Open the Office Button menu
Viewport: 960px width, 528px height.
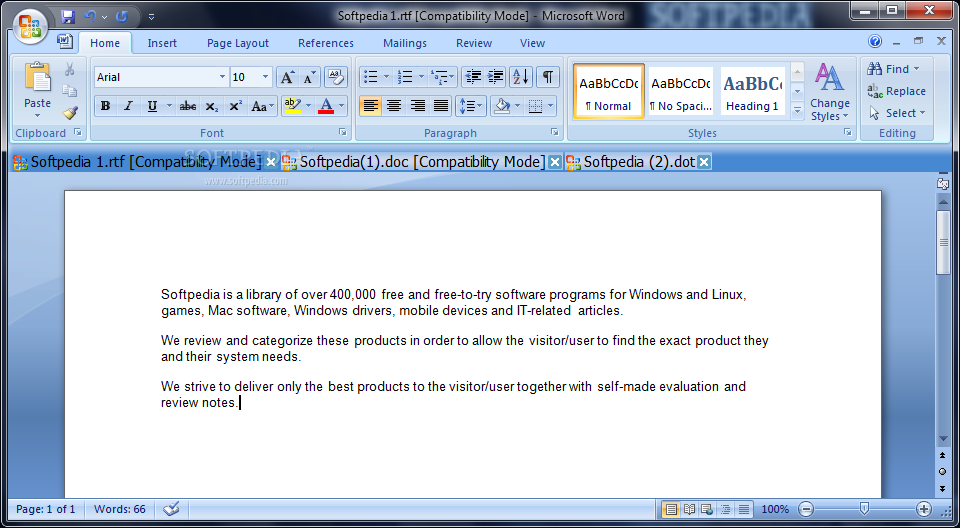30,27
